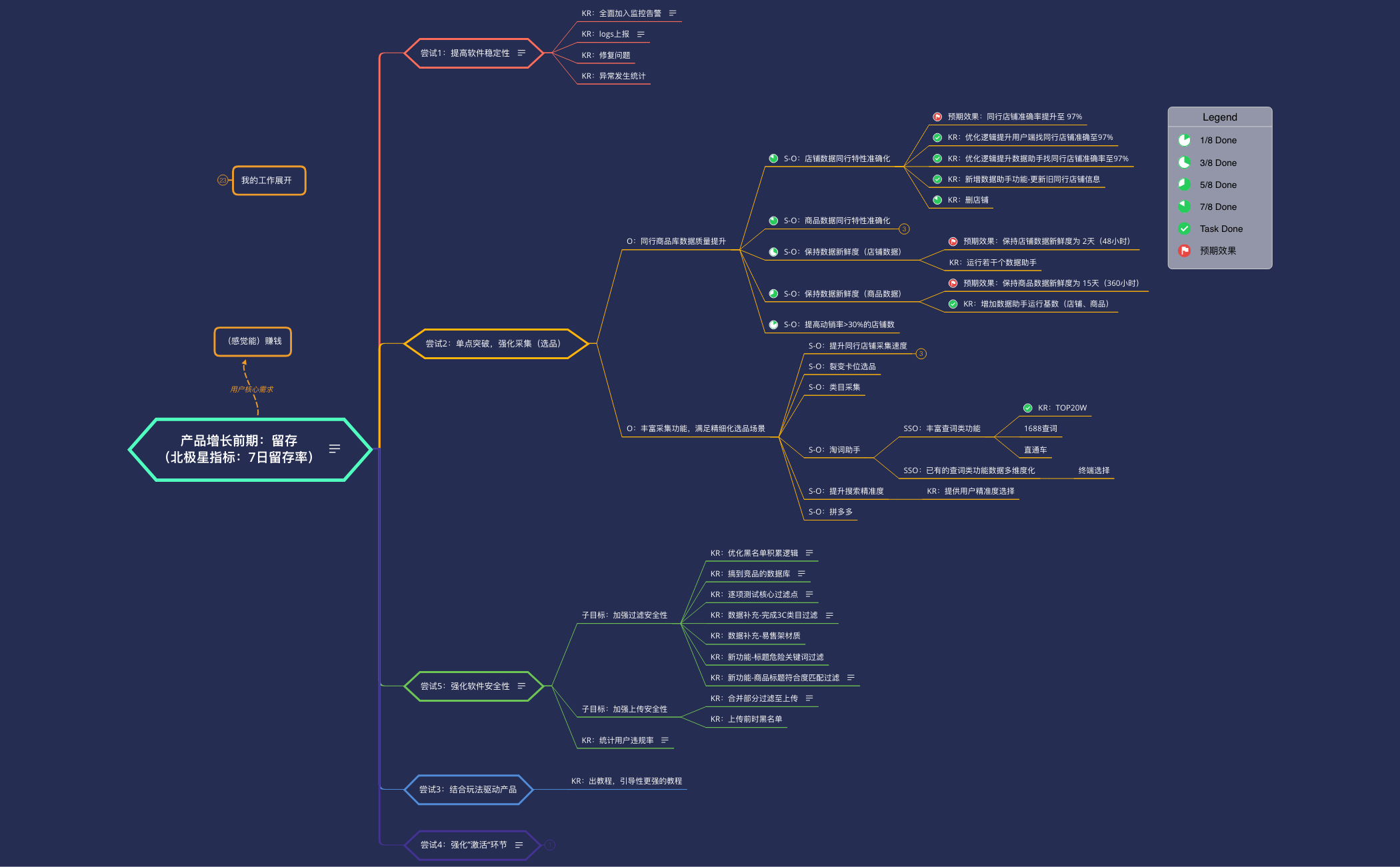Click check marker on KR 增加数据助手运行基数
The image size is (1400, 867).
point(953,304)
